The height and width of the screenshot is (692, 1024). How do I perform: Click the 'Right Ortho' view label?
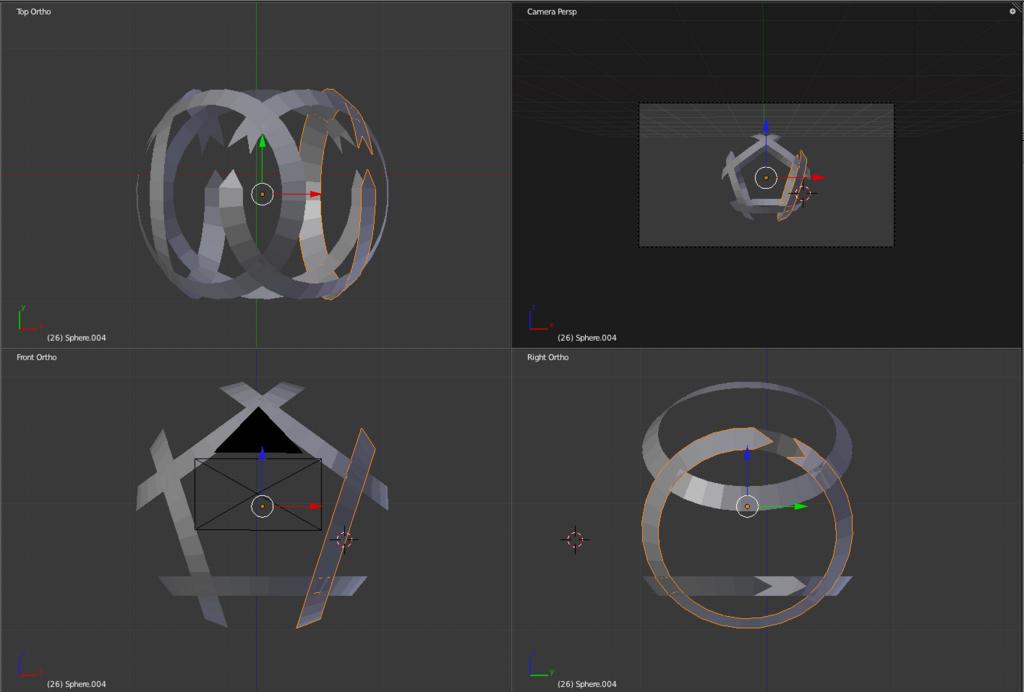coord(548,357)
